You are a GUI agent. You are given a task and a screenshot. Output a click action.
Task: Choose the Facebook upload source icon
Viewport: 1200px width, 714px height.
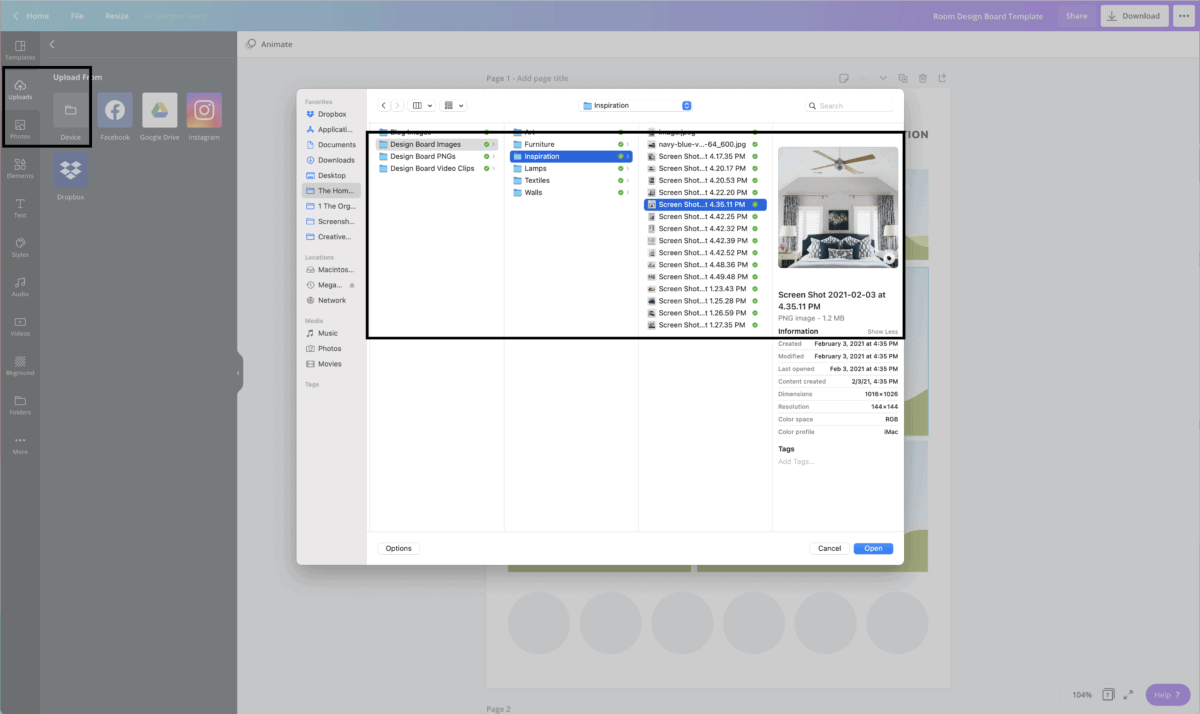(x=114, y=110)
